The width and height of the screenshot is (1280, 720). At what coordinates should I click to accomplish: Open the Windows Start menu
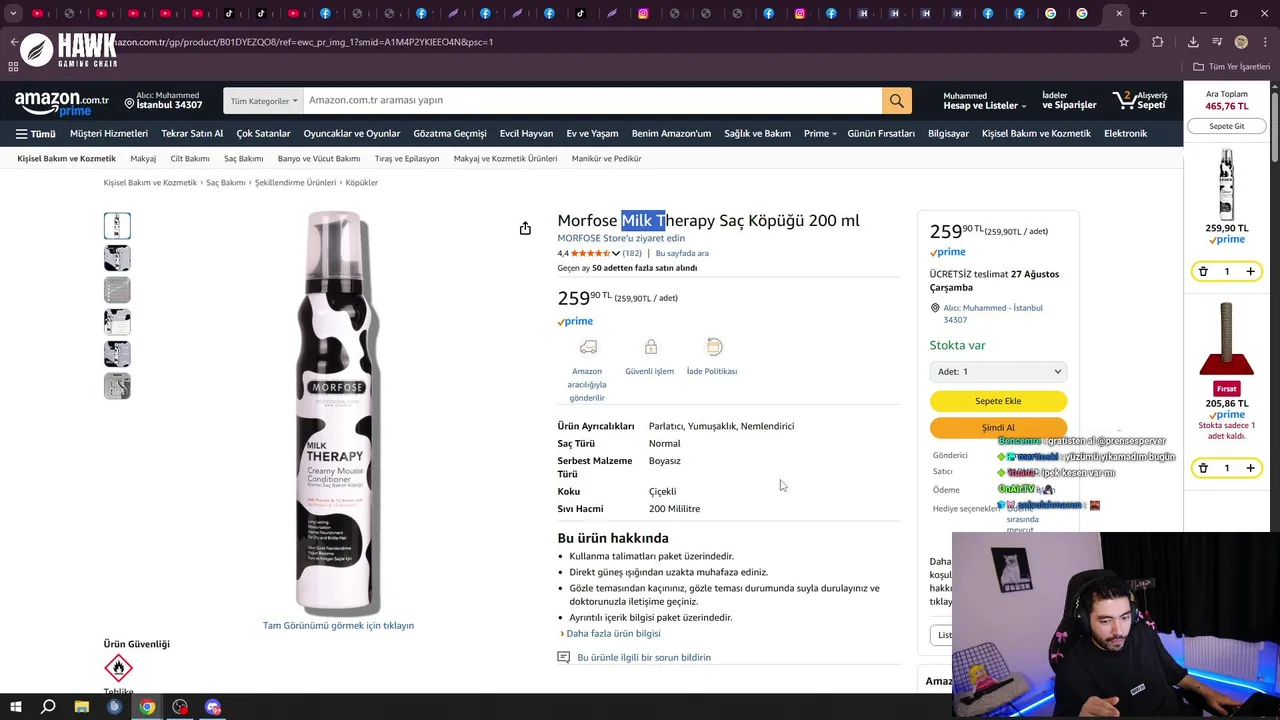tap(15, 707)
